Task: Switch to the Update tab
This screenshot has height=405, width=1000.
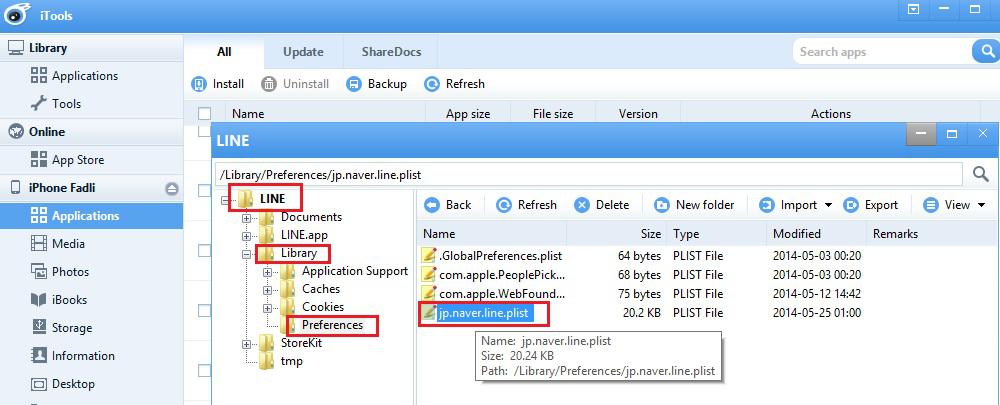Action: point(303,52)
